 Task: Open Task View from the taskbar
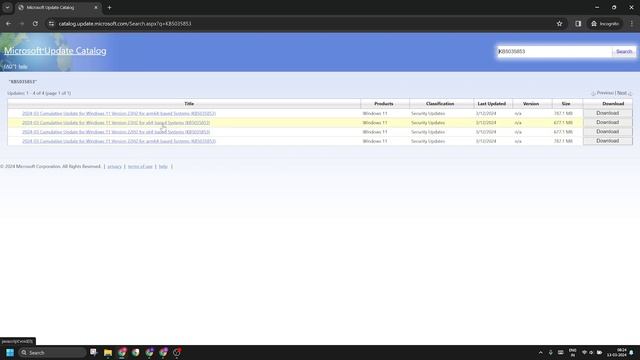(93, 352)
